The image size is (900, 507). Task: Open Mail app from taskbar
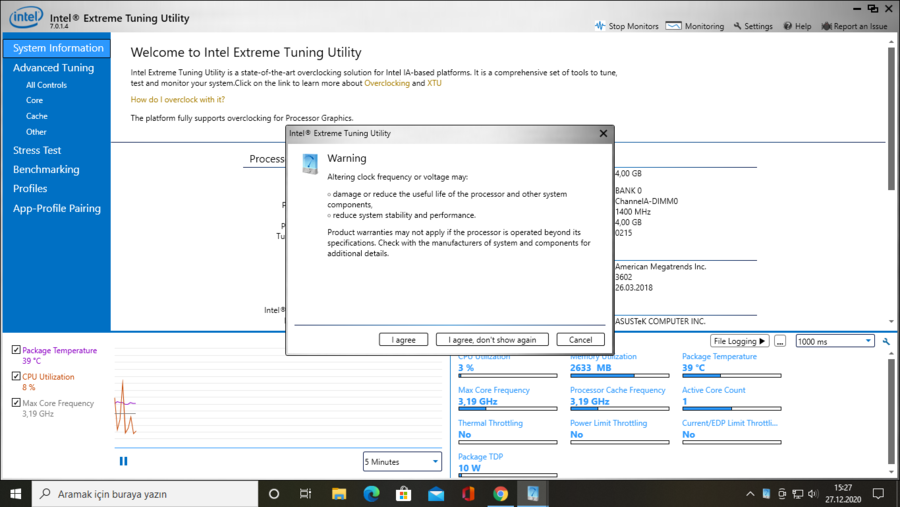click(x=436, y=494)
